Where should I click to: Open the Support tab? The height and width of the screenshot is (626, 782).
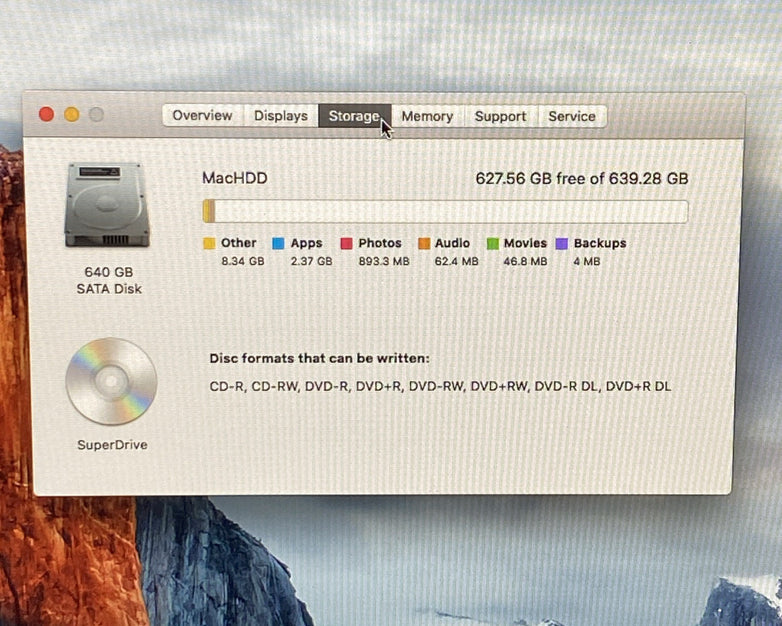click(x=501, y=116)
